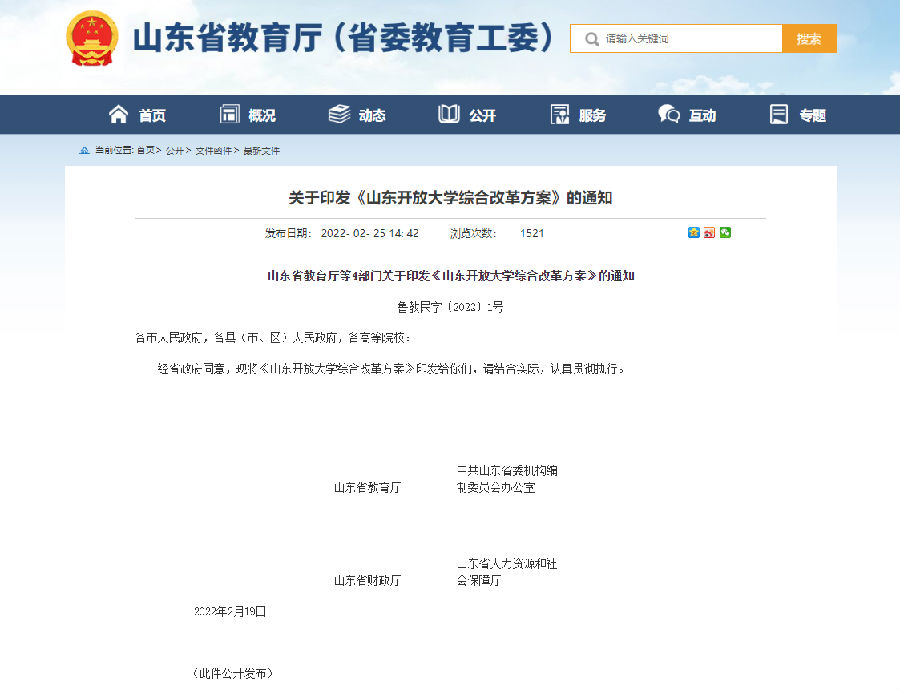Open the 互动 navigation menu
900x689 pixels.
click(688, 115)
